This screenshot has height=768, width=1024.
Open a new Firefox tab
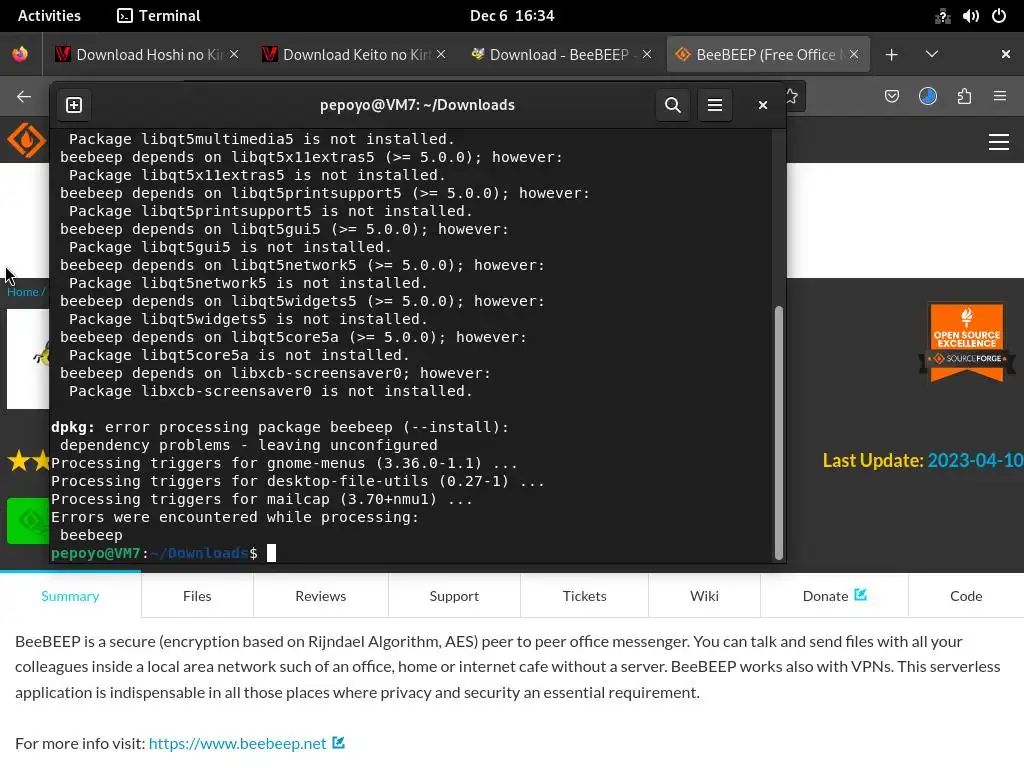pyautogui.click(x=891, y=55)
